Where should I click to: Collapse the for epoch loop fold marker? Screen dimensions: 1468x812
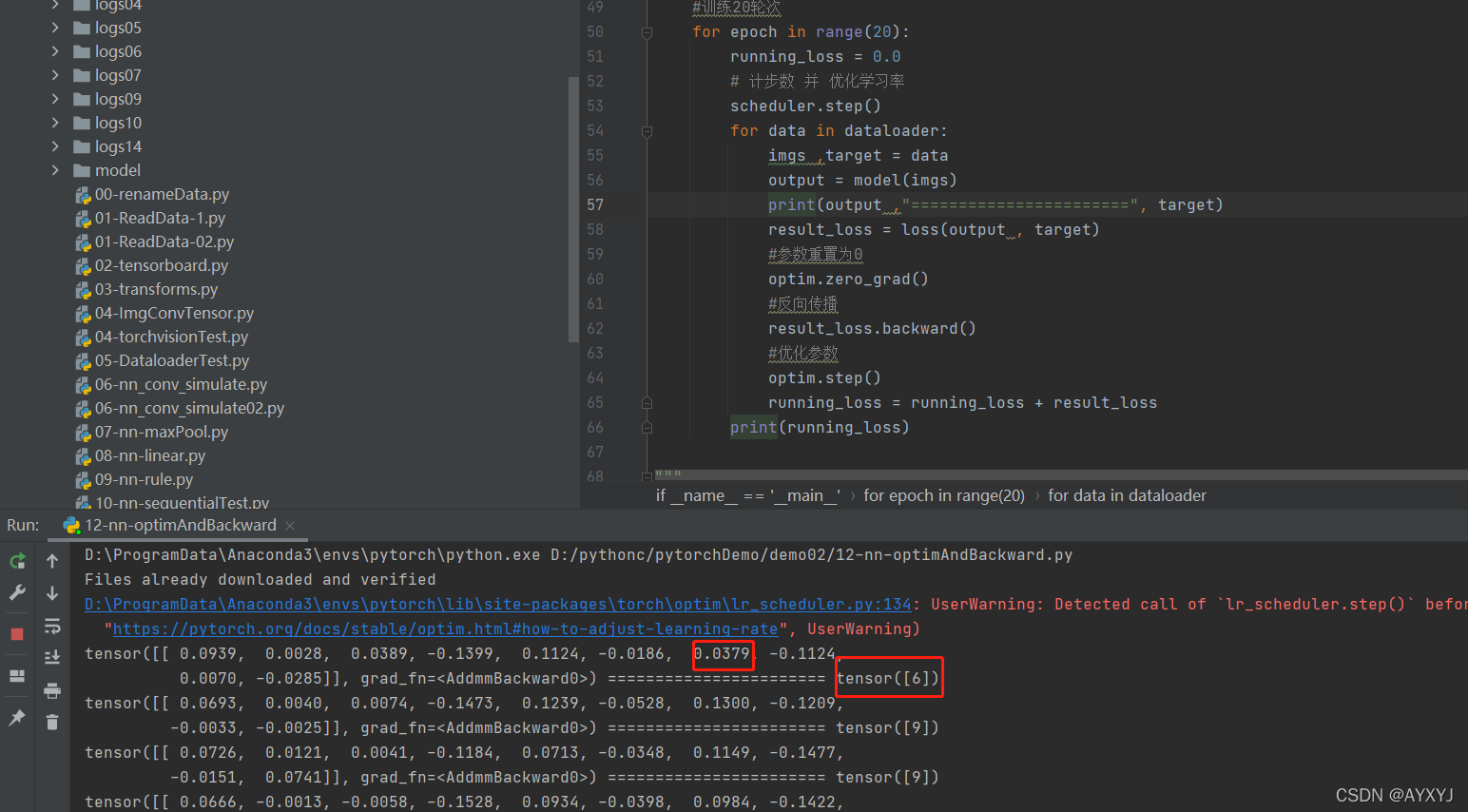[x=647, y=32]
